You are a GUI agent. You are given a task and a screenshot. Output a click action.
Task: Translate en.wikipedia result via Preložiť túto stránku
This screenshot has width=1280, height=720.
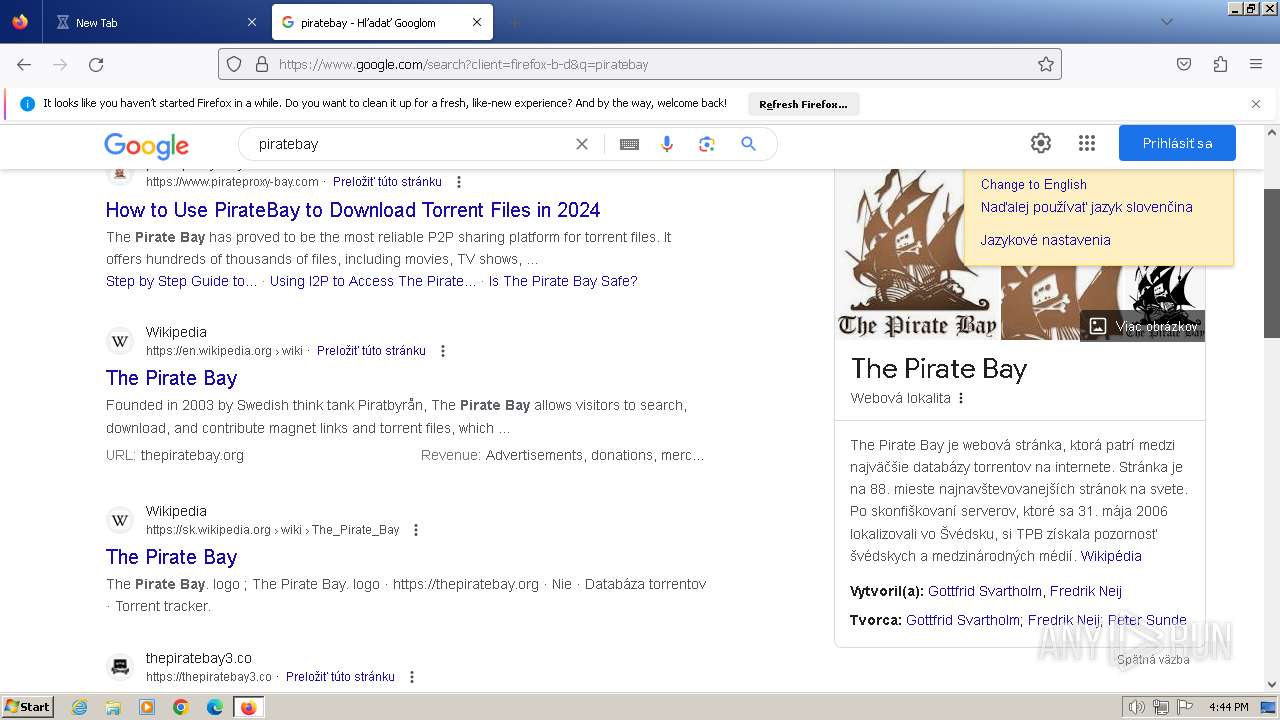coord(371,351)
